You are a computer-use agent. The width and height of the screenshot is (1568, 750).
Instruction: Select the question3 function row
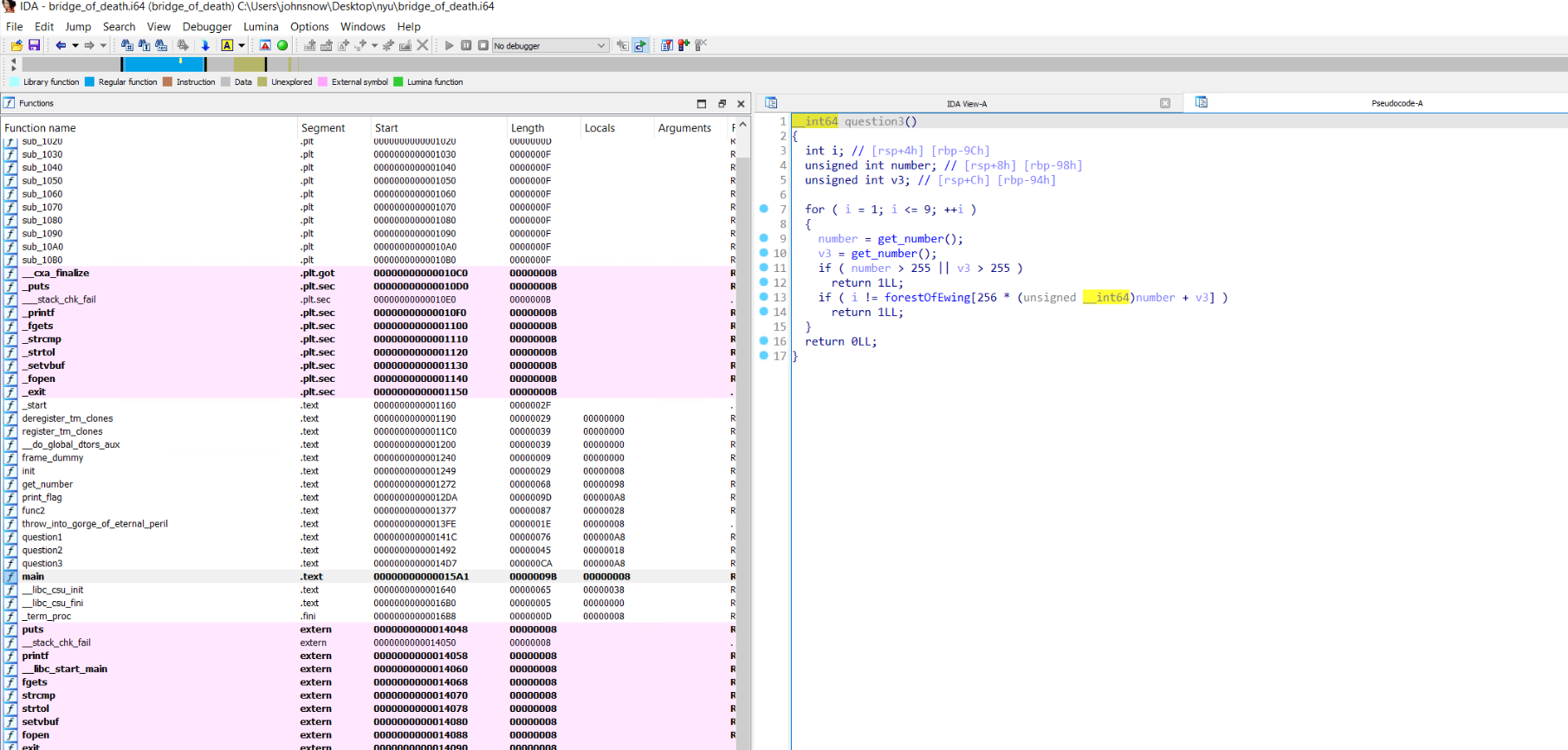point(369,564)
